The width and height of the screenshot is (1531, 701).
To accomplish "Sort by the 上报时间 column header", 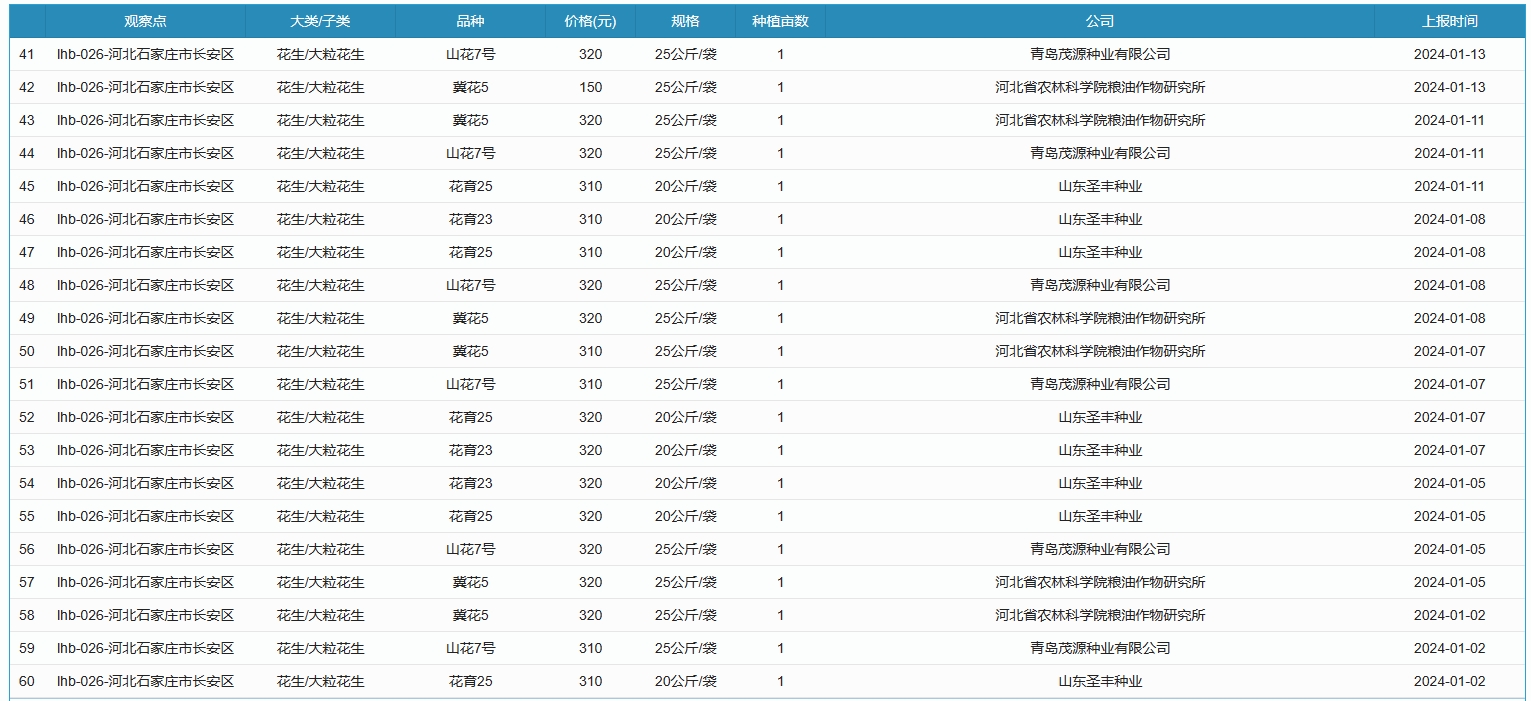I will 1449,21.
